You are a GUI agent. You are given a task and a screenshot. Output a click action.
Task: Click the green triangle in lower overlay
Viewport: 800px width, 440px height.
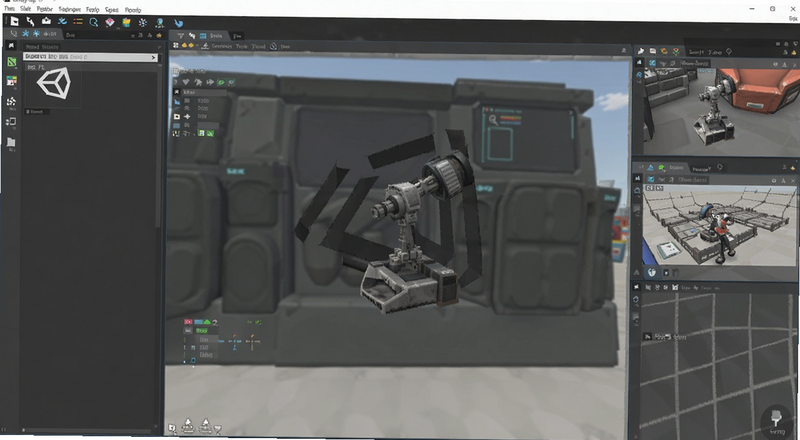207,322
